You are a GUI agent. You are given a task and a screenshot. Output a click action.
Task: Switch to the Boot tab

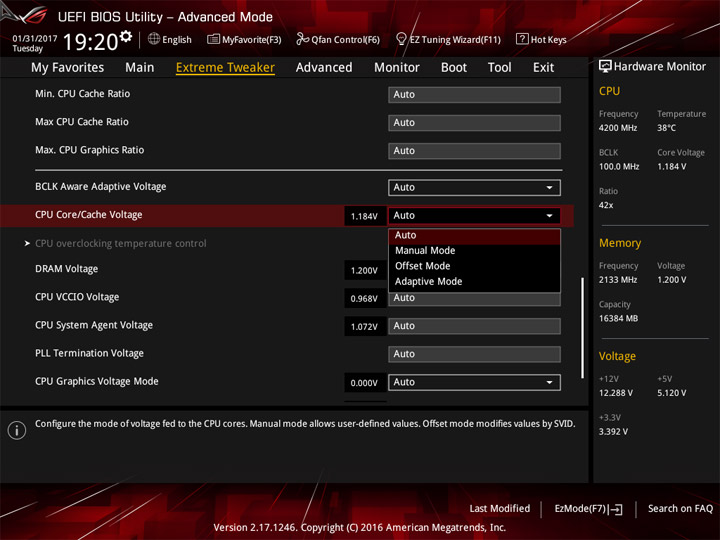coord(454,68)
